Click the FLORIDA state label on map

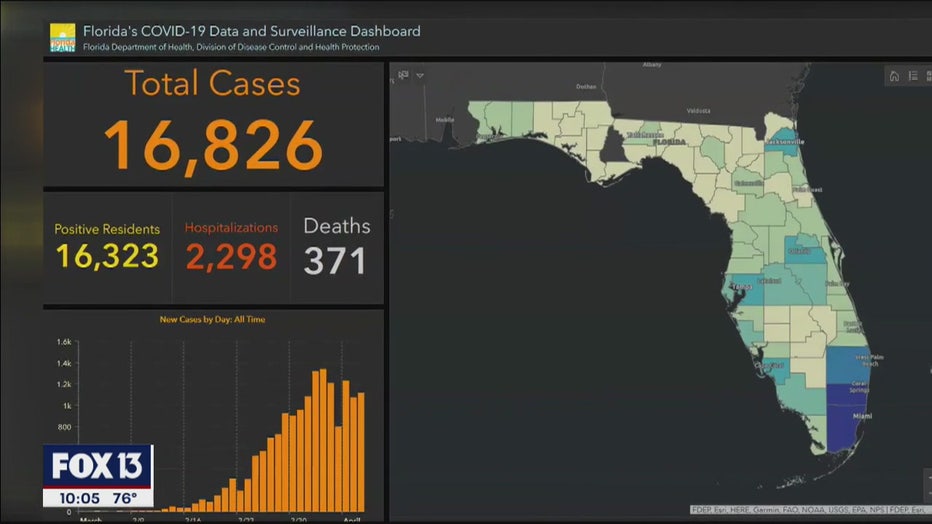[x=669, y=143]
